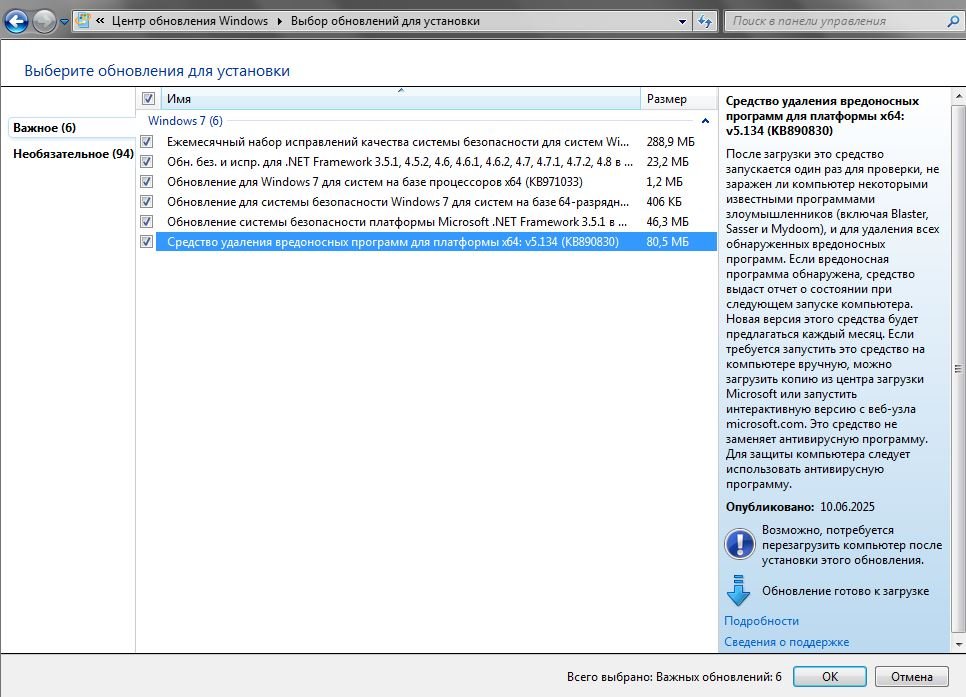Sort by the 'Размер' column header
The height and width of the screenshot is (697, 966).
point(679,99)
